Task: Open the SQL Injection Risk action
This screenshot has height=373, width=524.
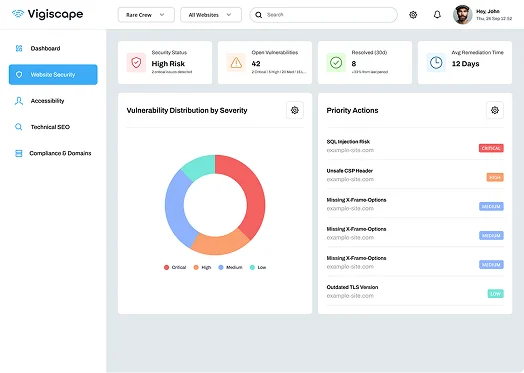Action: click(415, 146)
